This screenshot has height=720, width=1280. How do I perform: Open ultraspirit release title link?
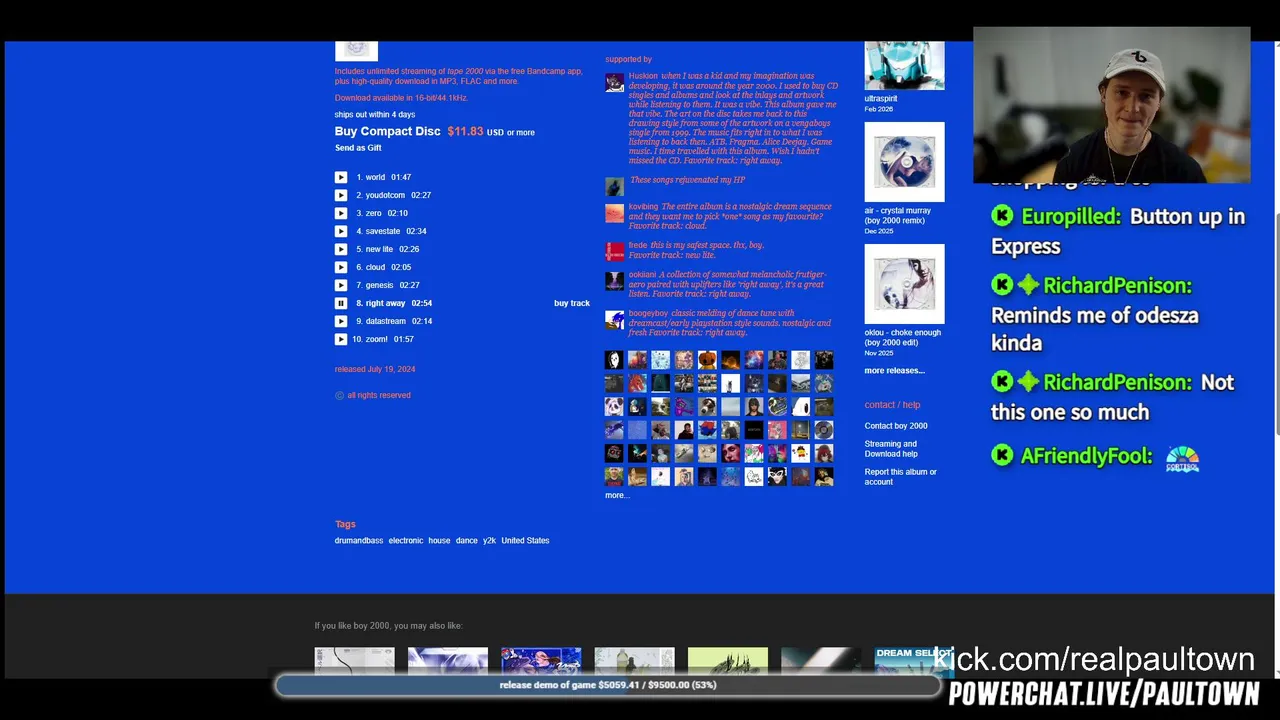pyautogui.click(x=881, y=98)
